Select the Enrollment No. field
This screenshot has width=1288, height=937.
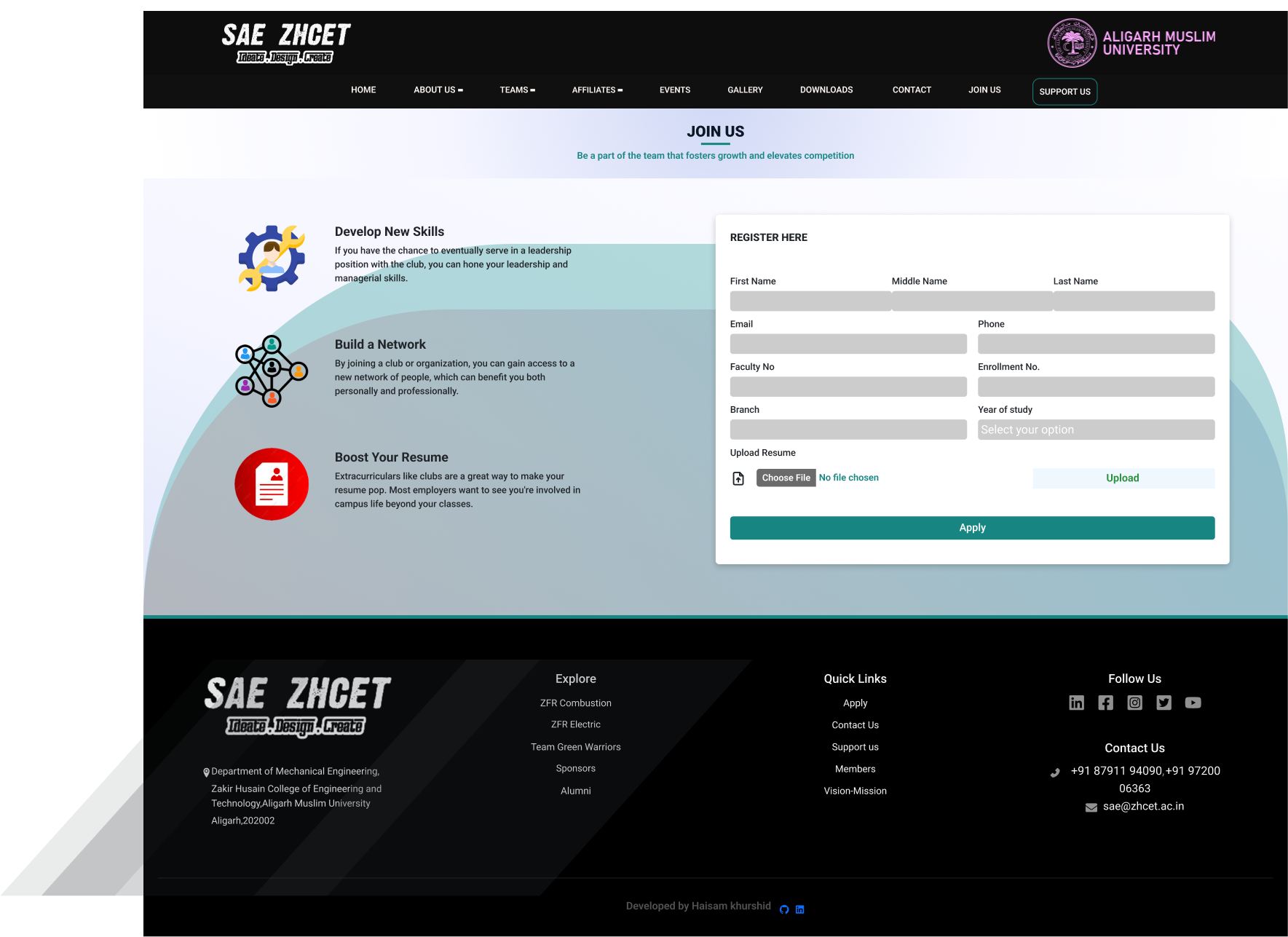1096,387
